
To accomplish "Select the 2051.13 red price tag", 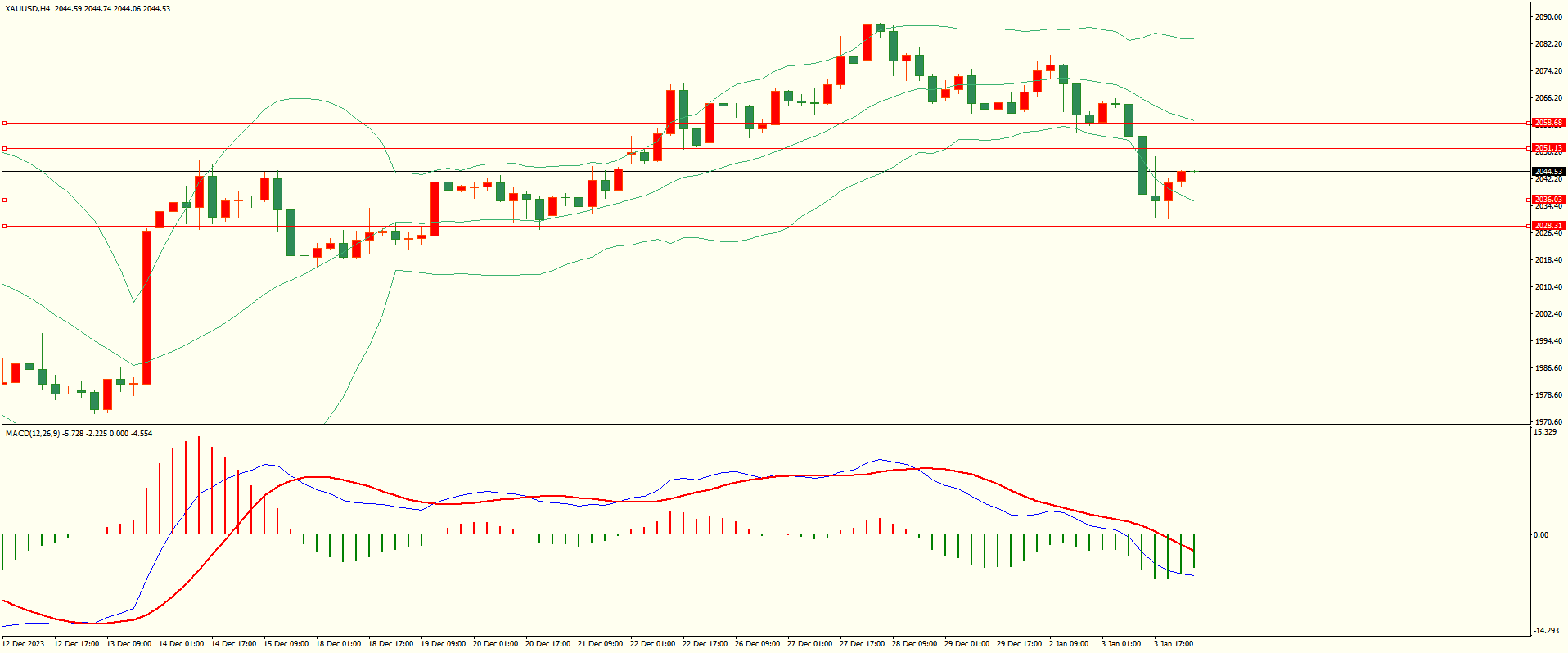I will [x=1548, y=148].
